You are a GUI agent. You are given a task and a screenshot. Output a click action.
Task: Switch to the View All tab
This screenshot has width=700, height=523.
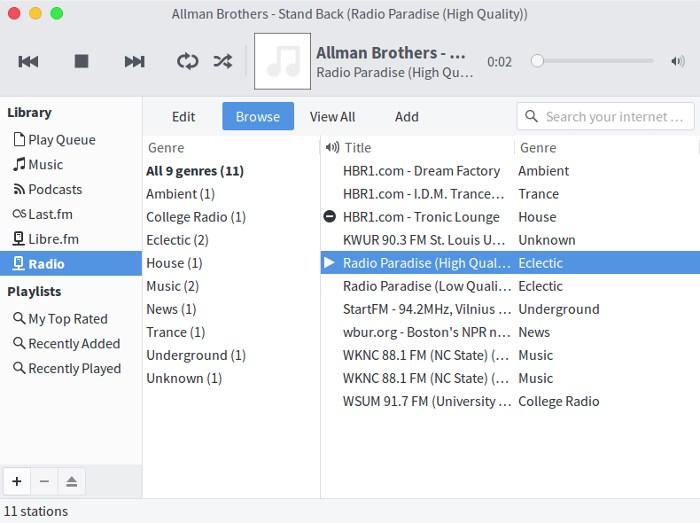click(x=332, y=117)
